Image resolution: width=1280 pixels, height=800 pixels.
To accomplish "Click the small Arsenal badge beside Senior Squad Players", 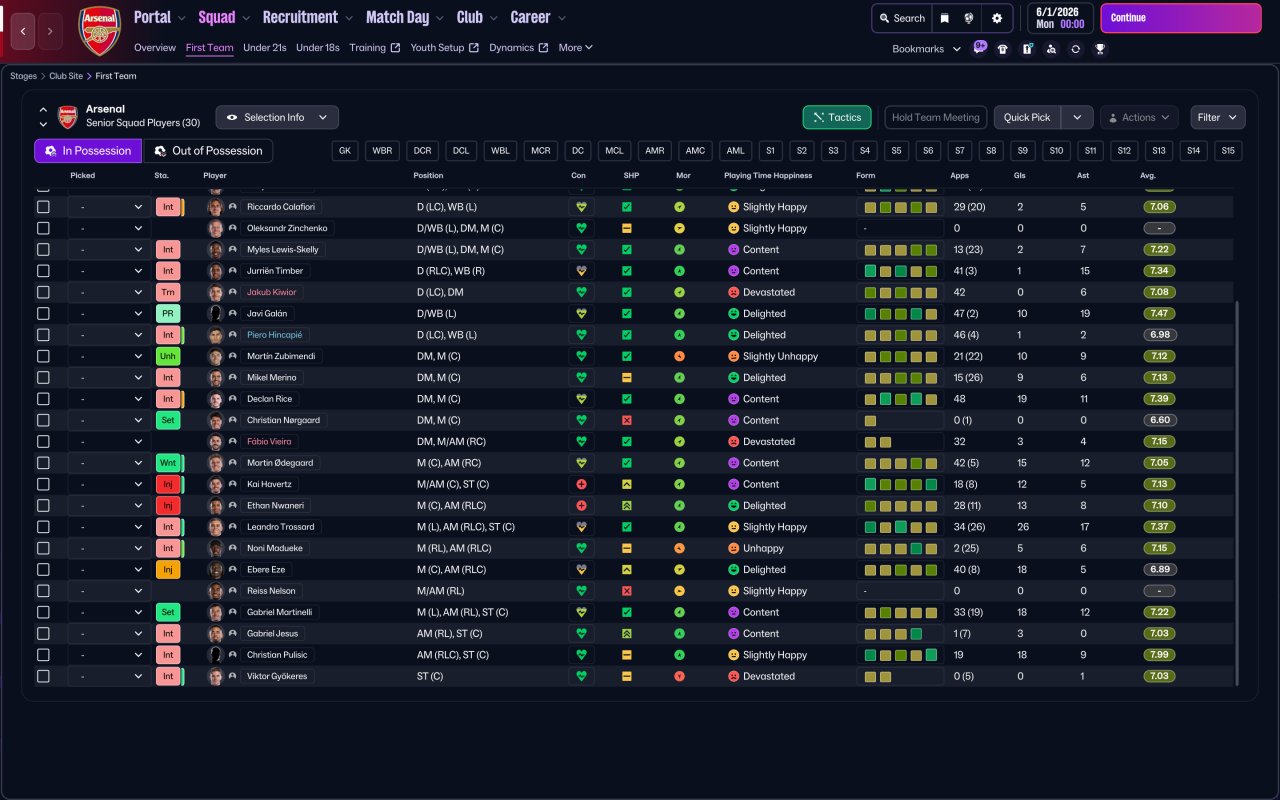I will pos(68,117).
